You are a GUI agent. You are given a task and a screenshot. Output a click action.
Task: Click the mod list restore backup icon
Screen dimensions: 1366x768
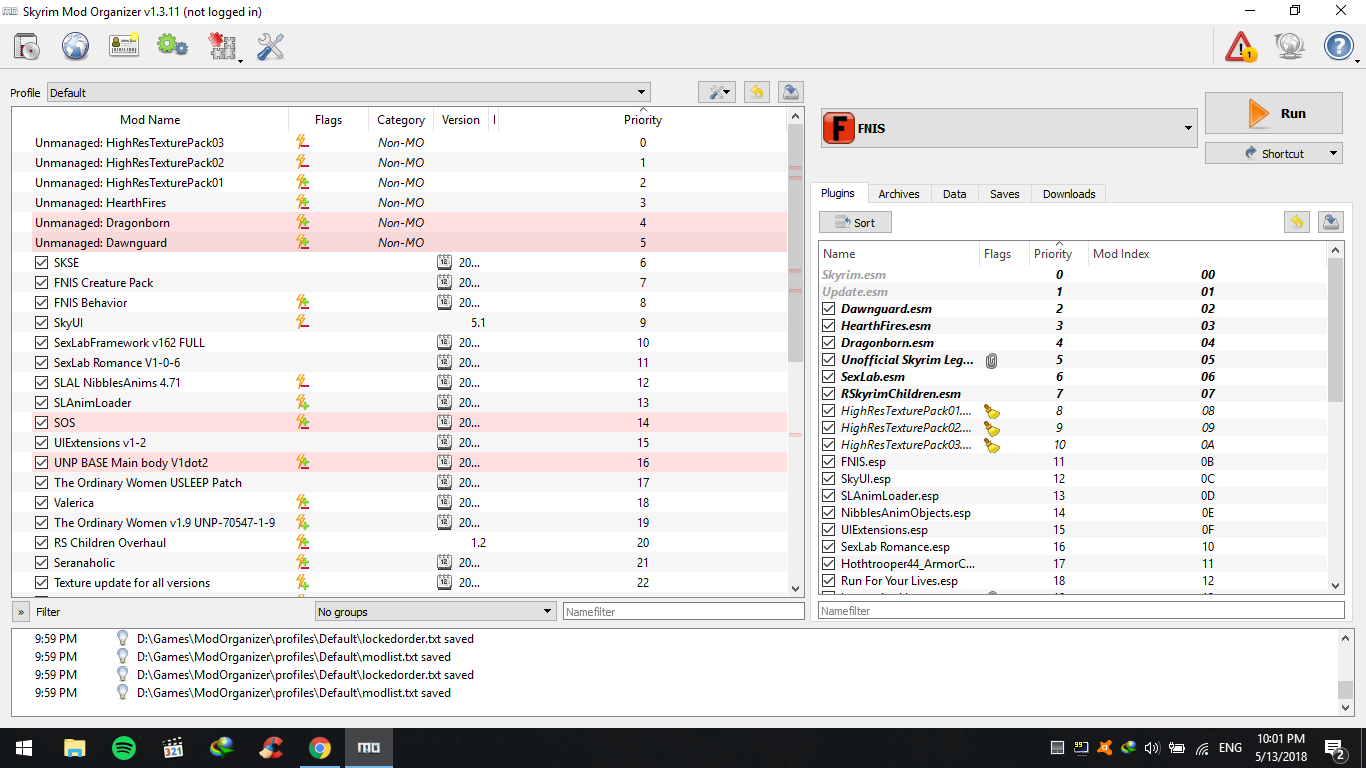tap(757, 92)
